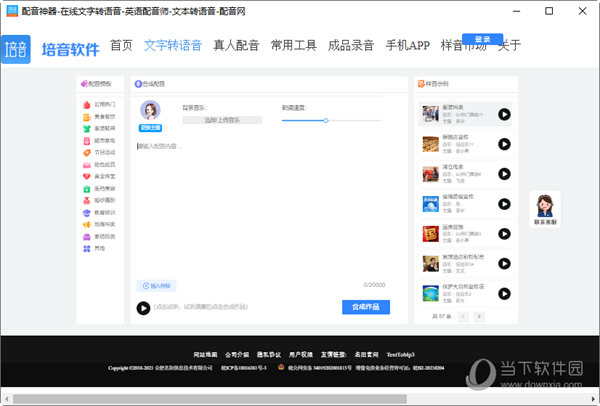This screenshot has height=406, width=600.
Task: Play the 疫情防疫宣传 sample audio
Action: point(504,204)
